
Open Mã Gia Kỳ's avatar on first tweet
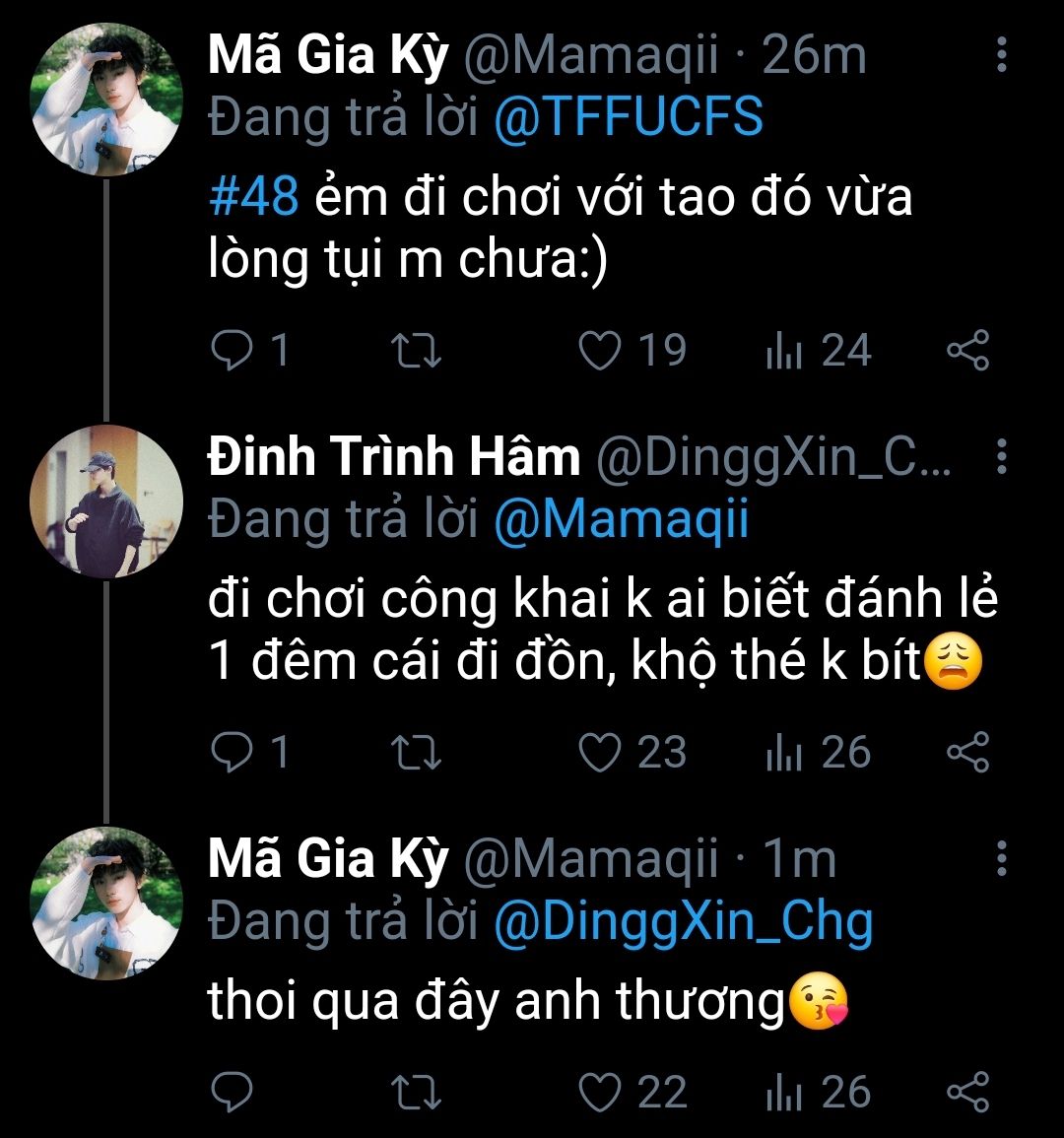(x=106, y=100)
